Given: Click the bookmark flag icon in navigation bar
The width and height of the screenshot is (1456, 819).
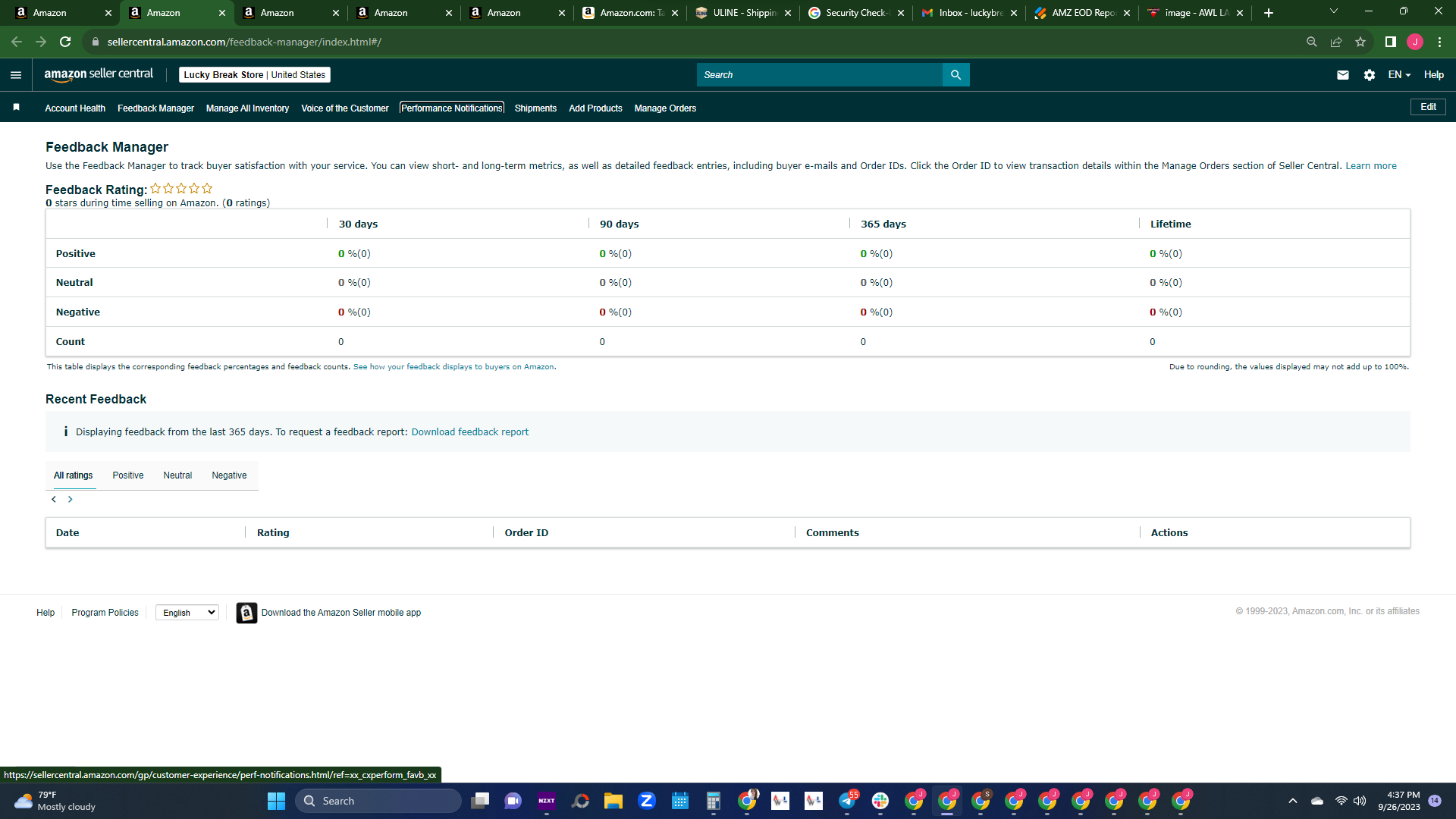Looking at the screenshot, I should (16, 108).
